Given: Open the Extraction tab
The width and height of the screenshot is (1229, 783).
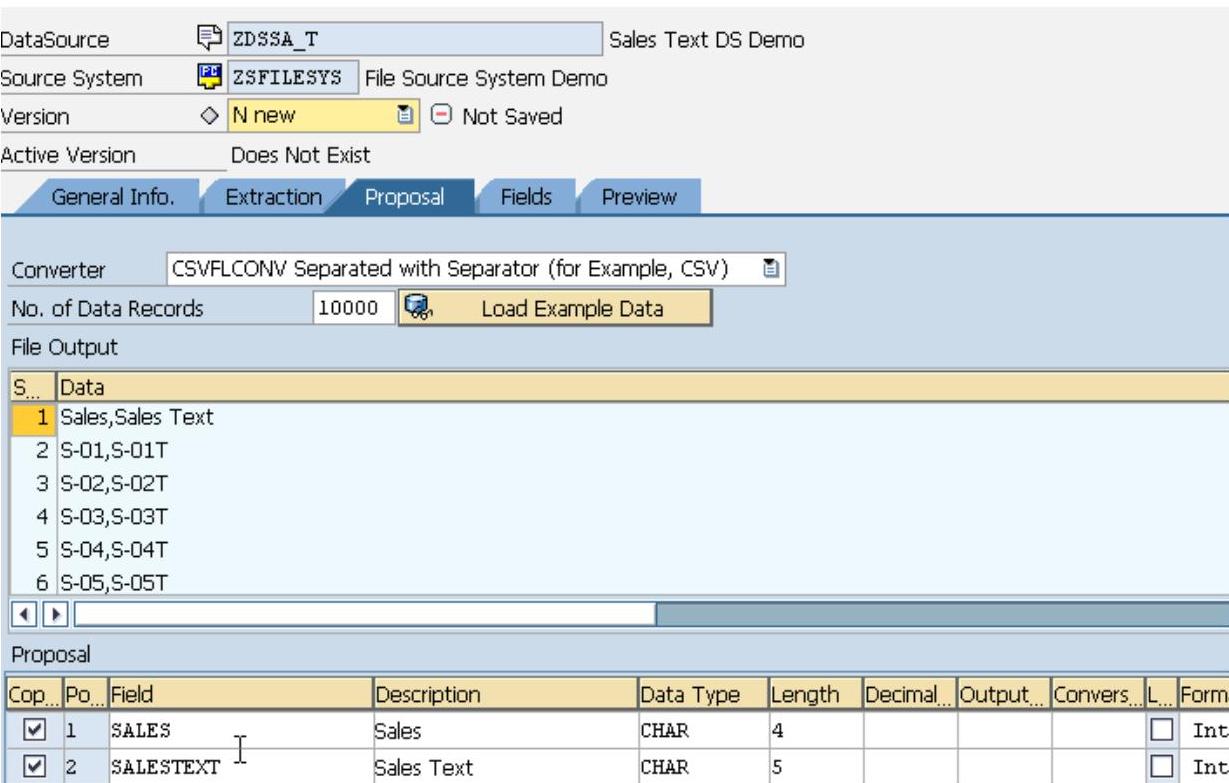Looking at the screenshot, I should 273,197.
